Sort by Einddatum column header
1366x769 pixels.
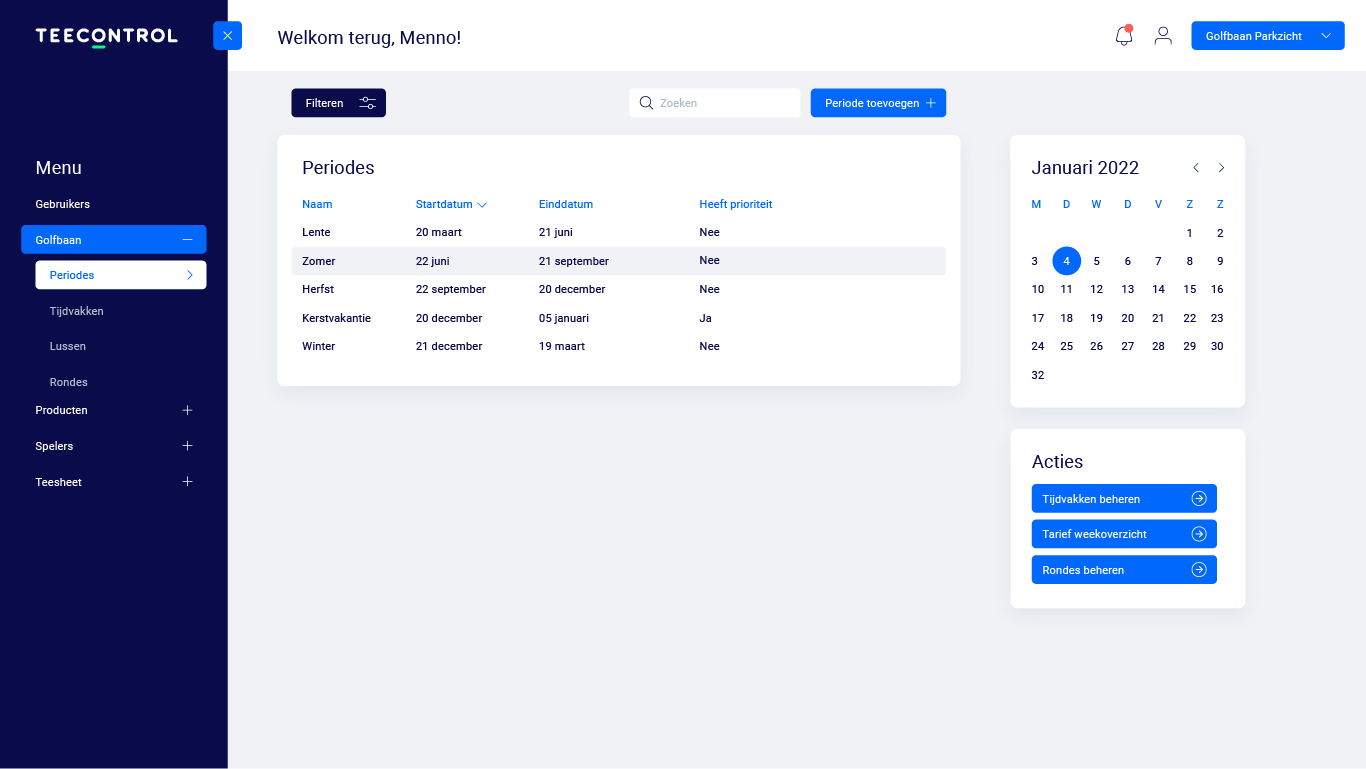(x=566, y=204)
